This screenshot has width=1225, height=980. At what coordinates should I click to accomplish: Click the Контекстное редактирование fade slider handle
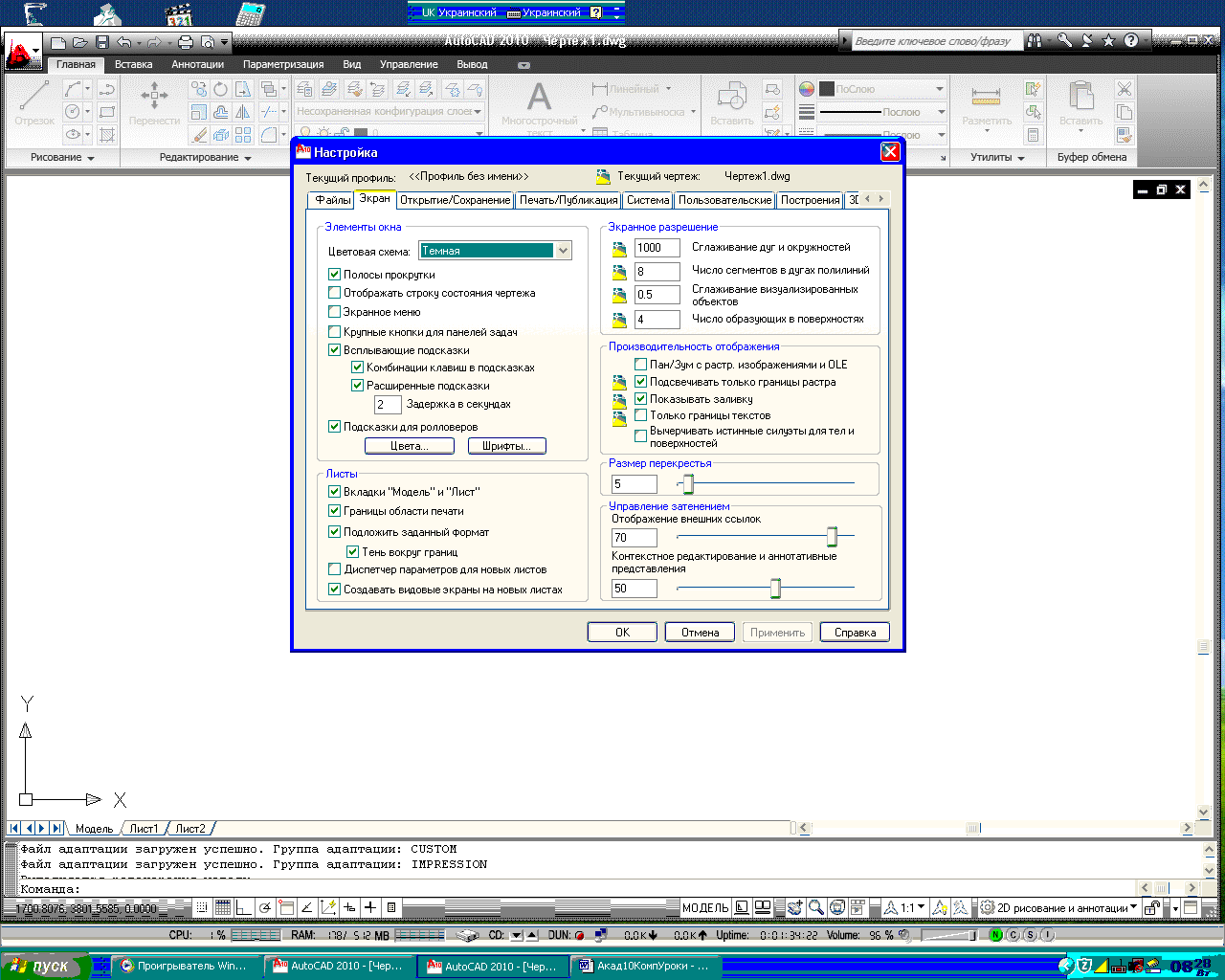775,588
